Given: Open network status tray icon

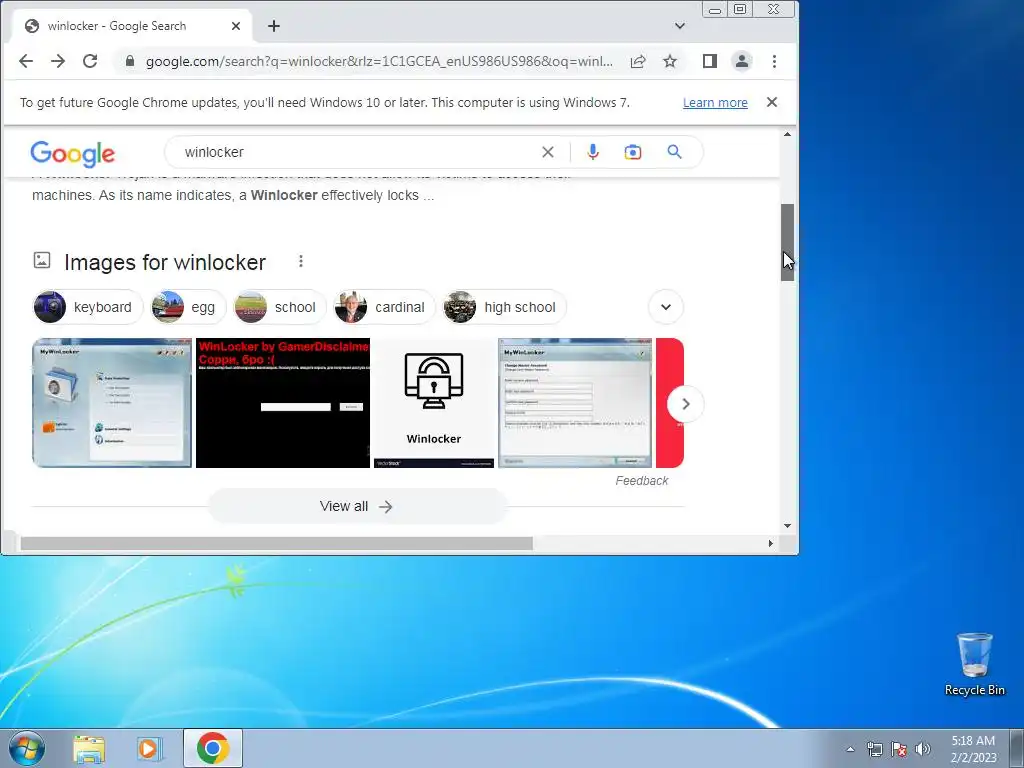Looking at the screenshot, I should [x=874, y=749].
